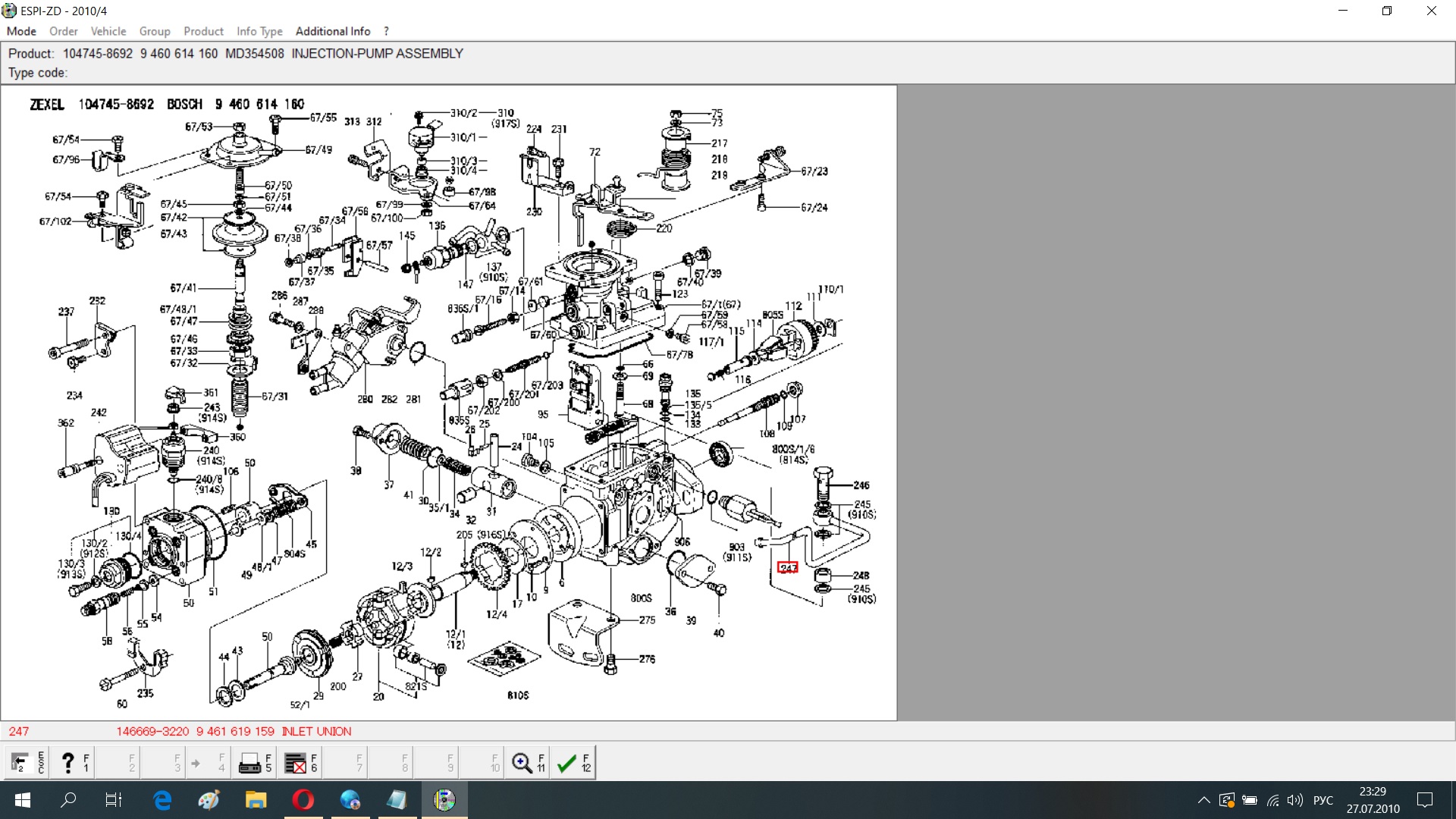The image size is (1456, 819).
Task: Show hidden system tray icons
Action: (x=1203, y=800)
